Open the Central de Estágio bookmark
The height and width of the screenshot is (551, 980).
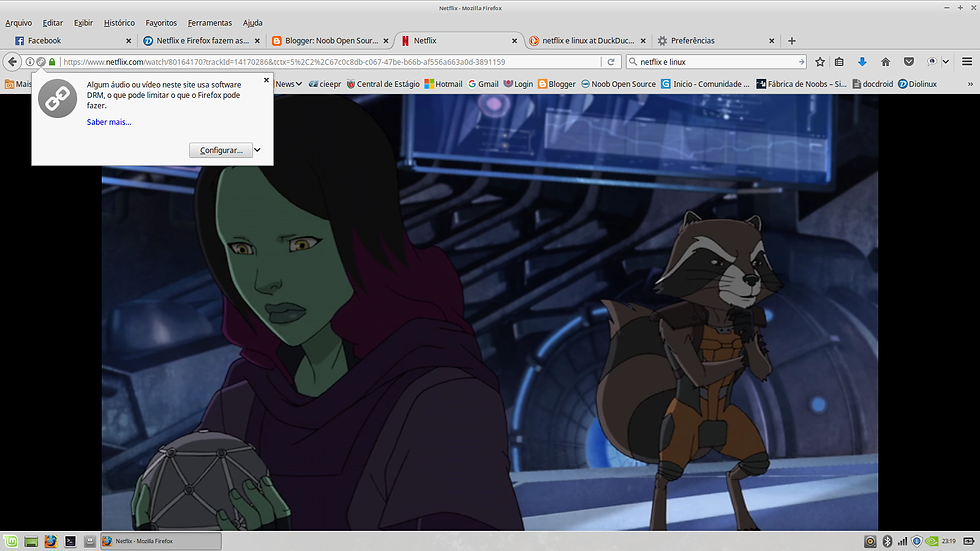point(383,84)
